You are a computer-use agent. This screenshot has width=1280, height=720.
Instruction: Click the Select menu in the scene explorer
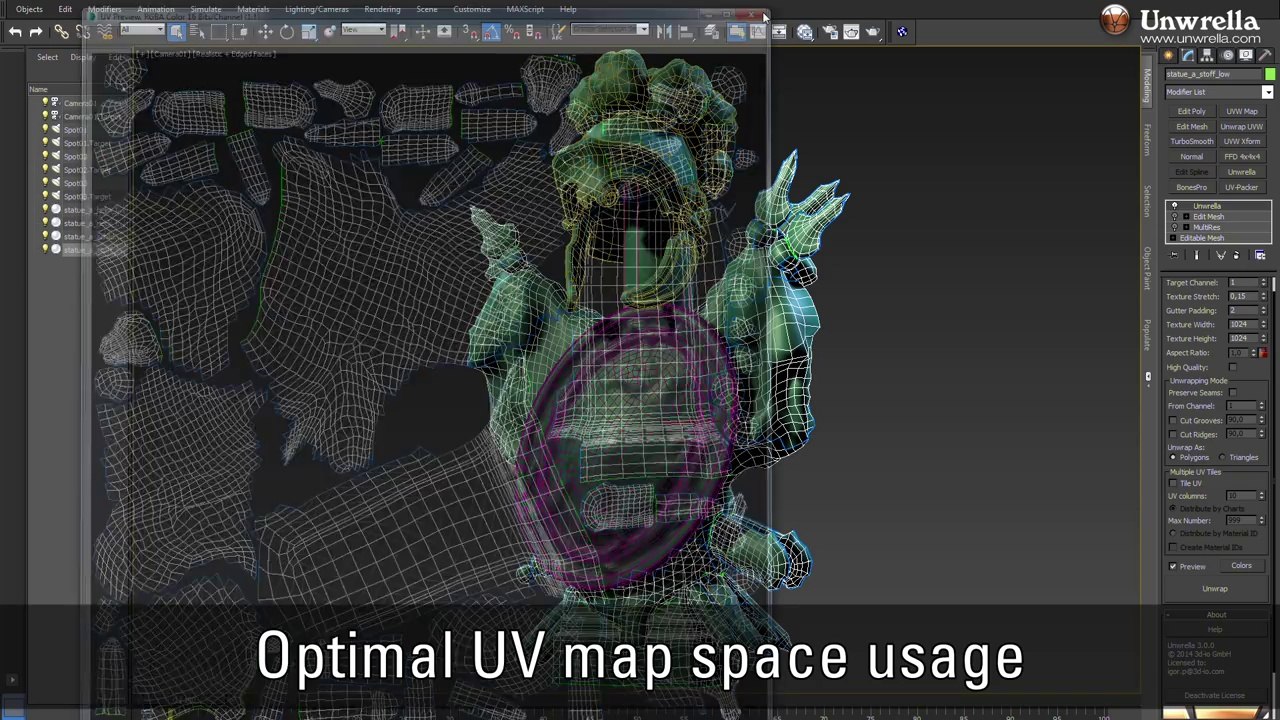tap(47, 57)
